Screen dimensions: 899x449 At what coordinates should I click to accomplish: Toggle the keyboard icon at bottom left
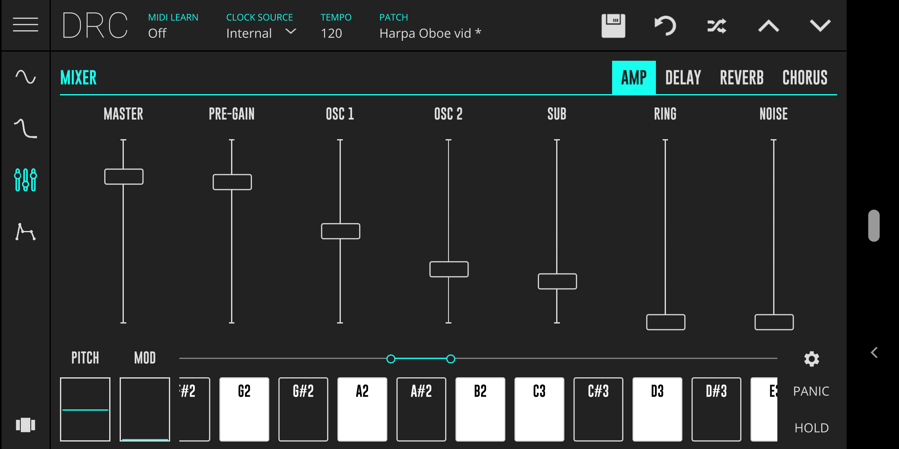25,425
